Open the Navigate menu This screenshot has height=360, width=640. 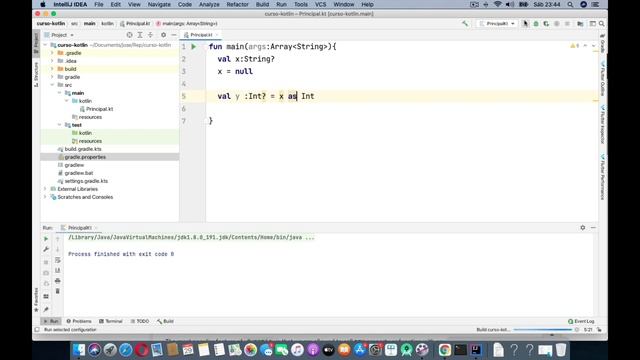[159, 4]
